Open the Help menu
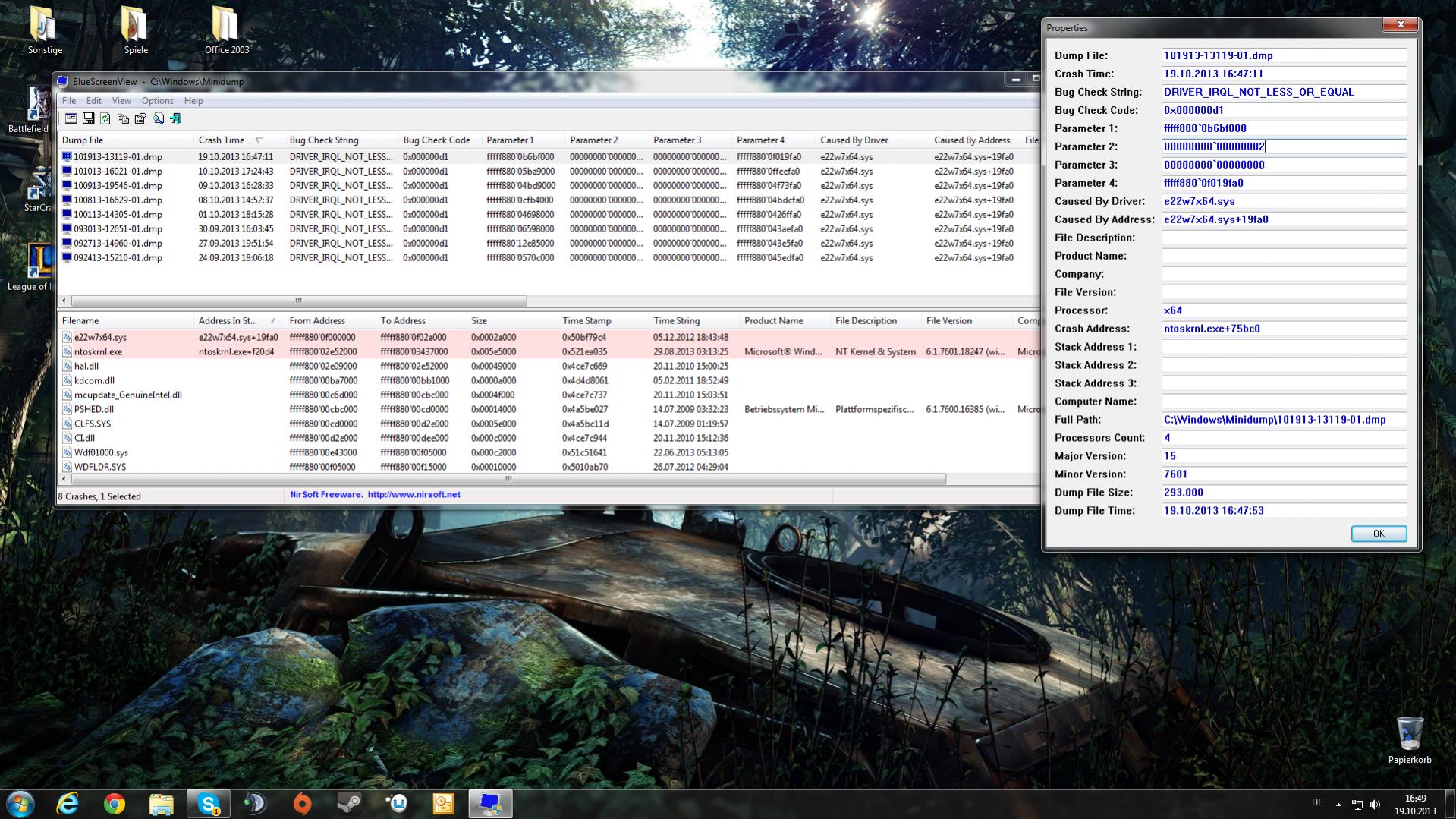 pos(193,100)
